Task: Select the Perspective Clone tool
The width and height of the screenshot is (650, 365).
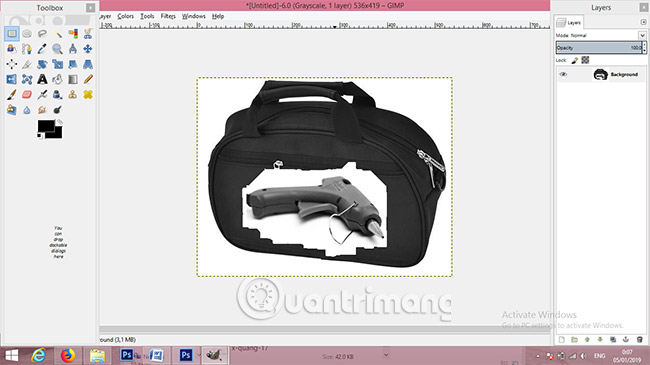Action: point(12,110)
